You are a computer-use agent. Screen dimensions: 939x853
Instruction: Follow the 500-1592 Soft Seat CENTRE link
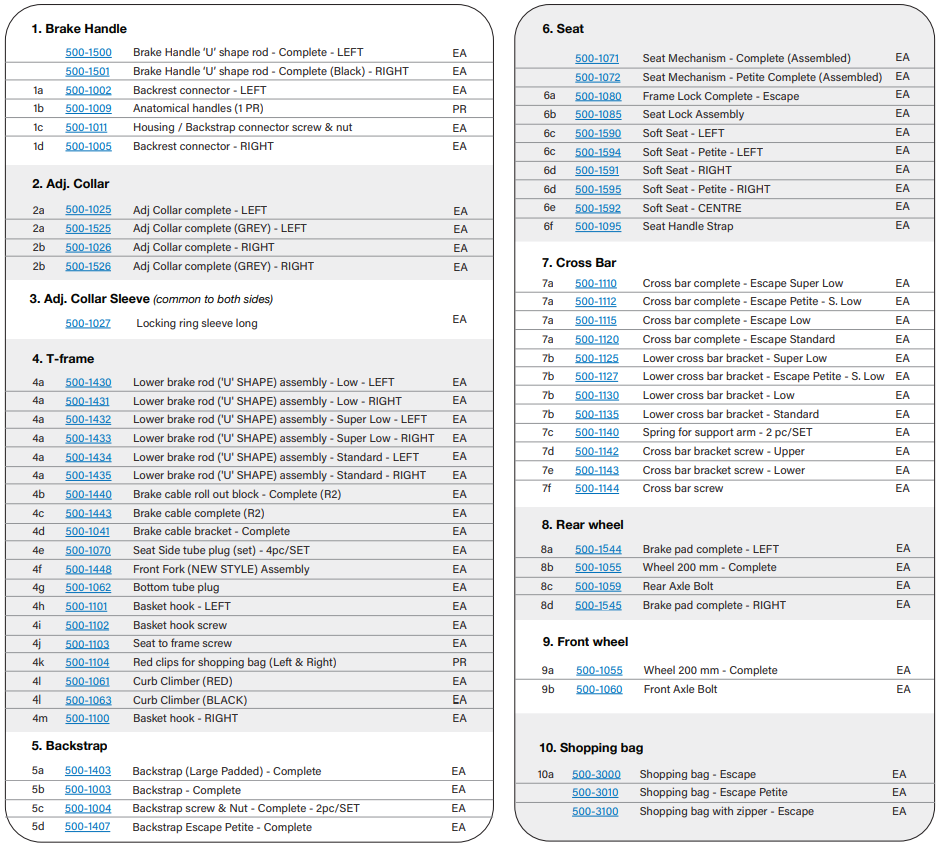[597, 209]
